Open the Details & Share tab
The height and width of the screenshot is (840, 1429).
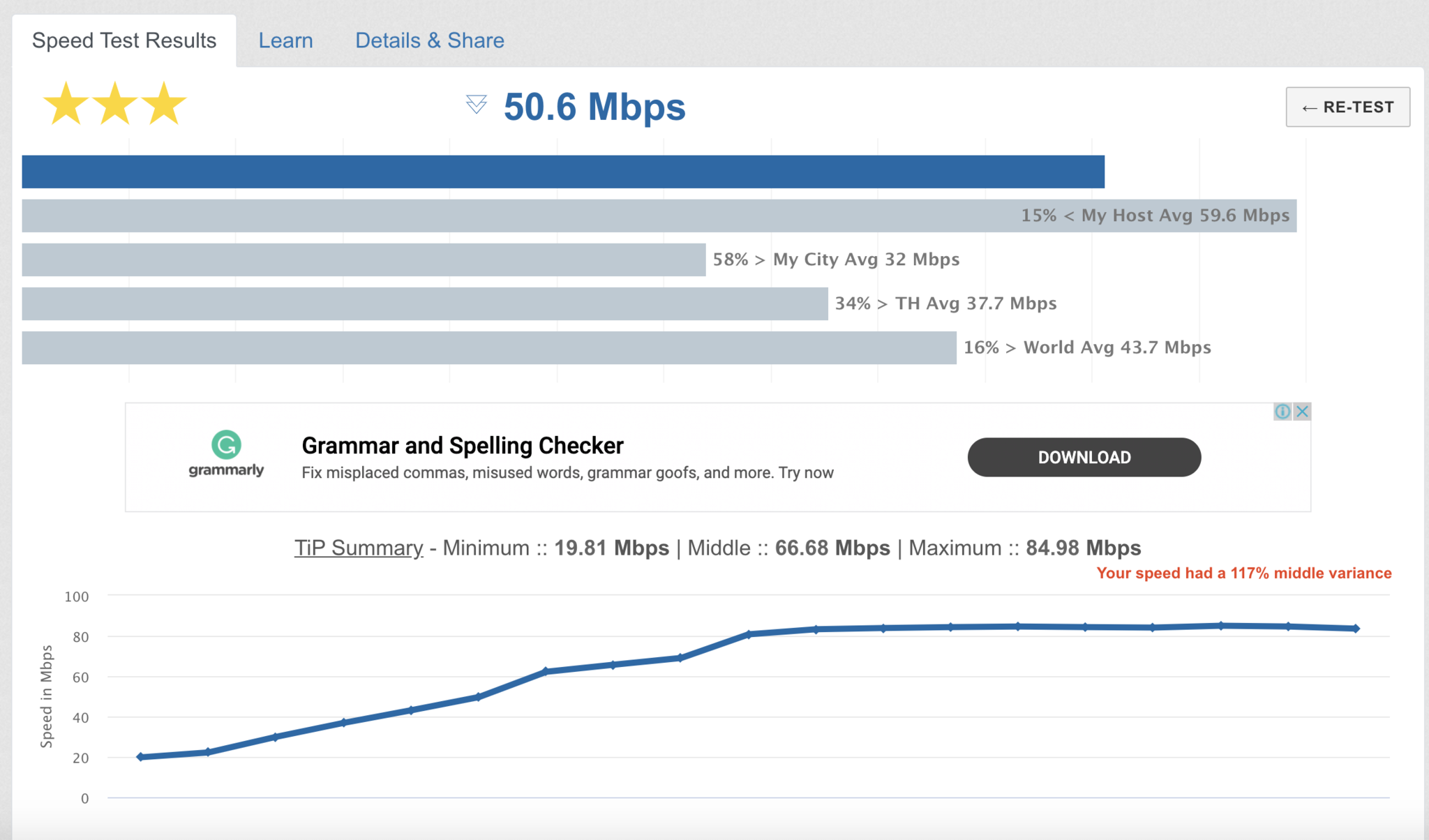tap(430, 40)
